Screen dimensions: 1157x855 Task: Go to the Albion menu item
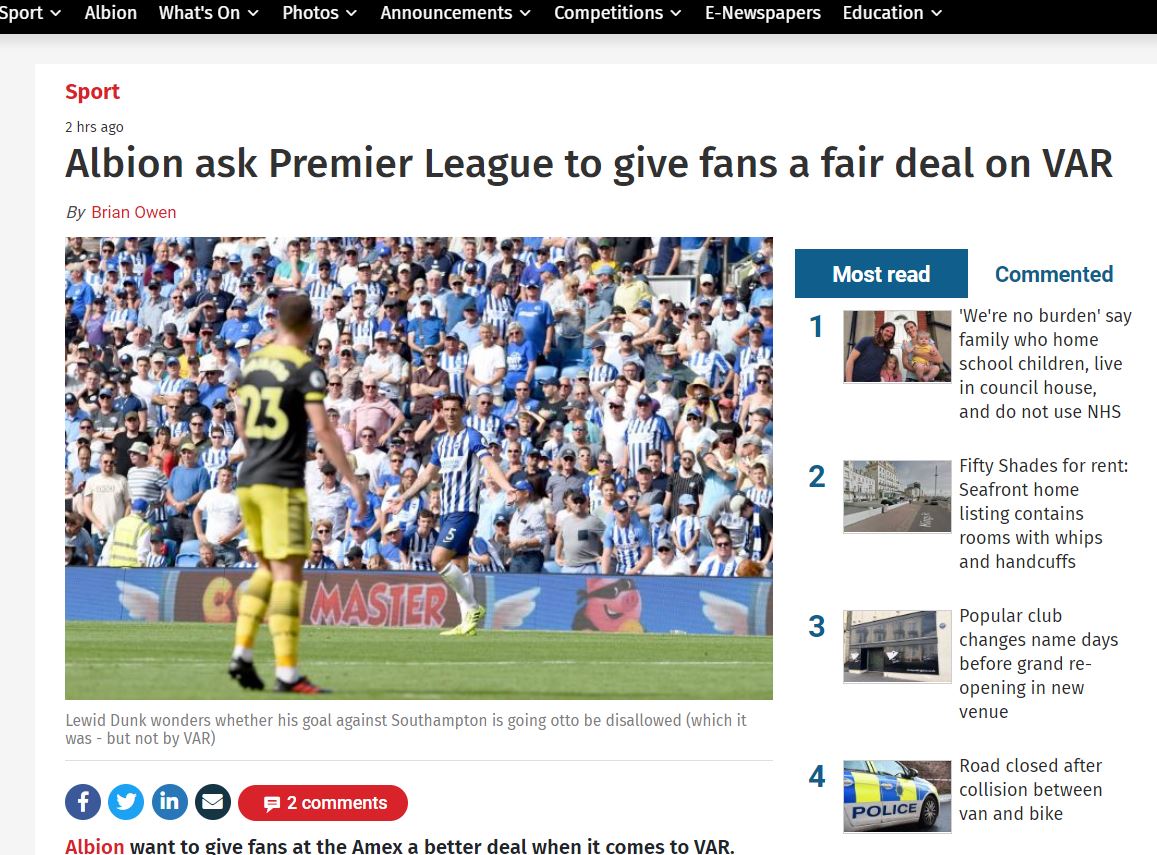coord(111,13)
